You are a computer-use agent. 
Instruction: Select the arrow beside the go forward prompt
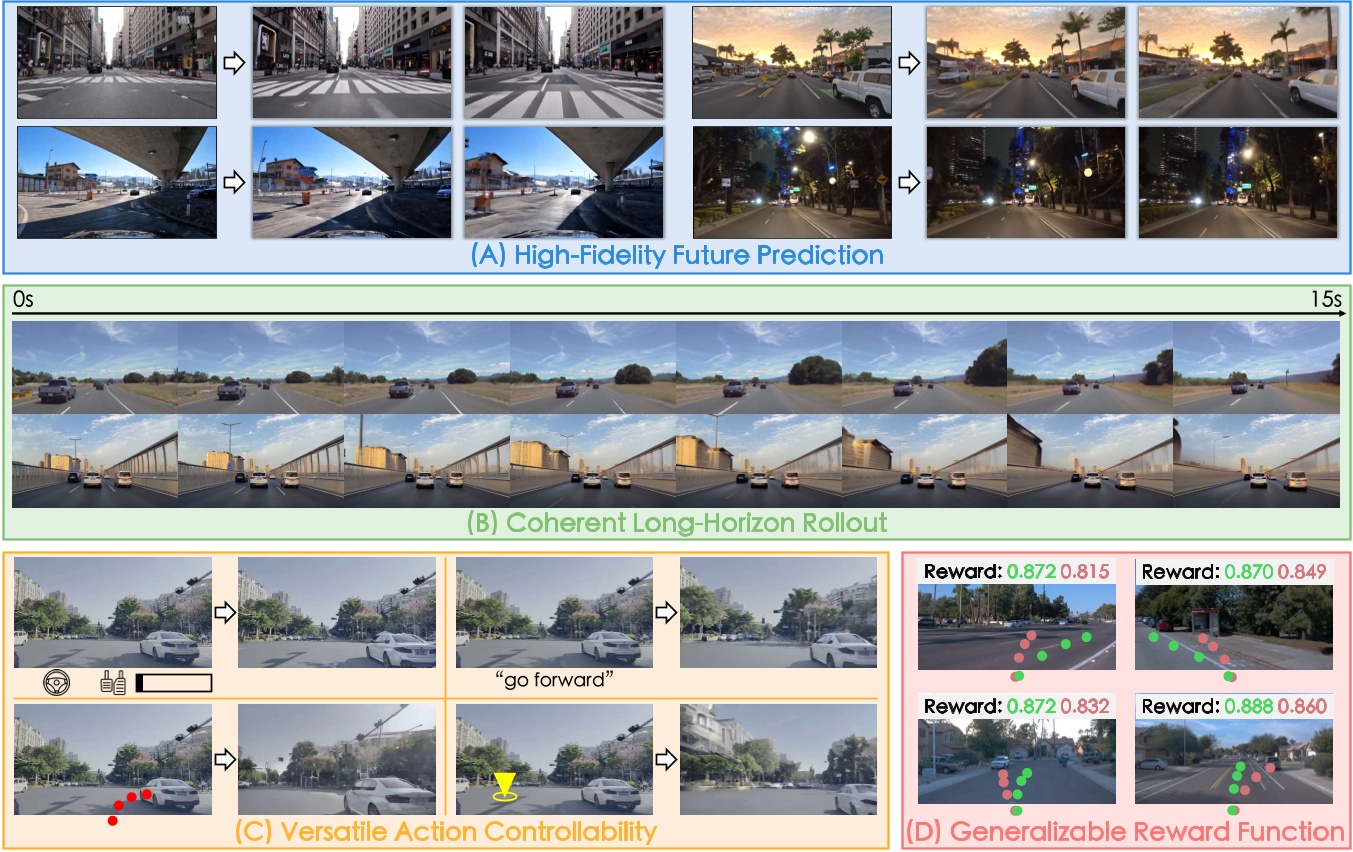666,611
